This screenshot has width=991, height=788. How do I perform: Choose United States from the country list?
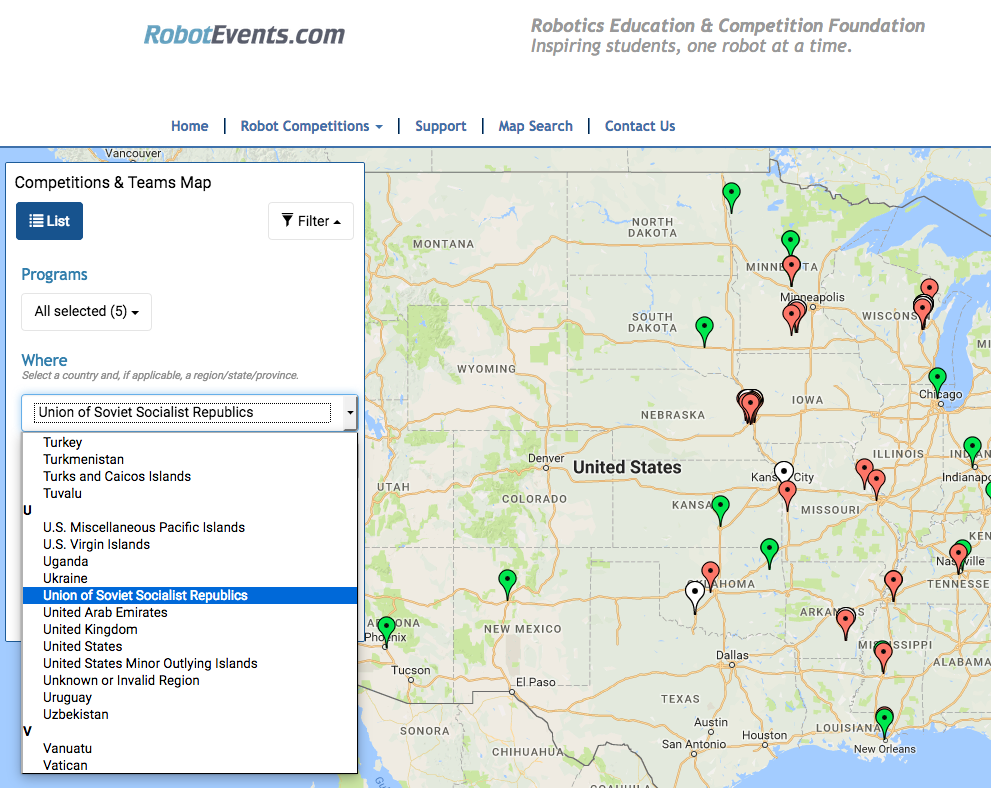pyautogui.click(x=83, y=646)
